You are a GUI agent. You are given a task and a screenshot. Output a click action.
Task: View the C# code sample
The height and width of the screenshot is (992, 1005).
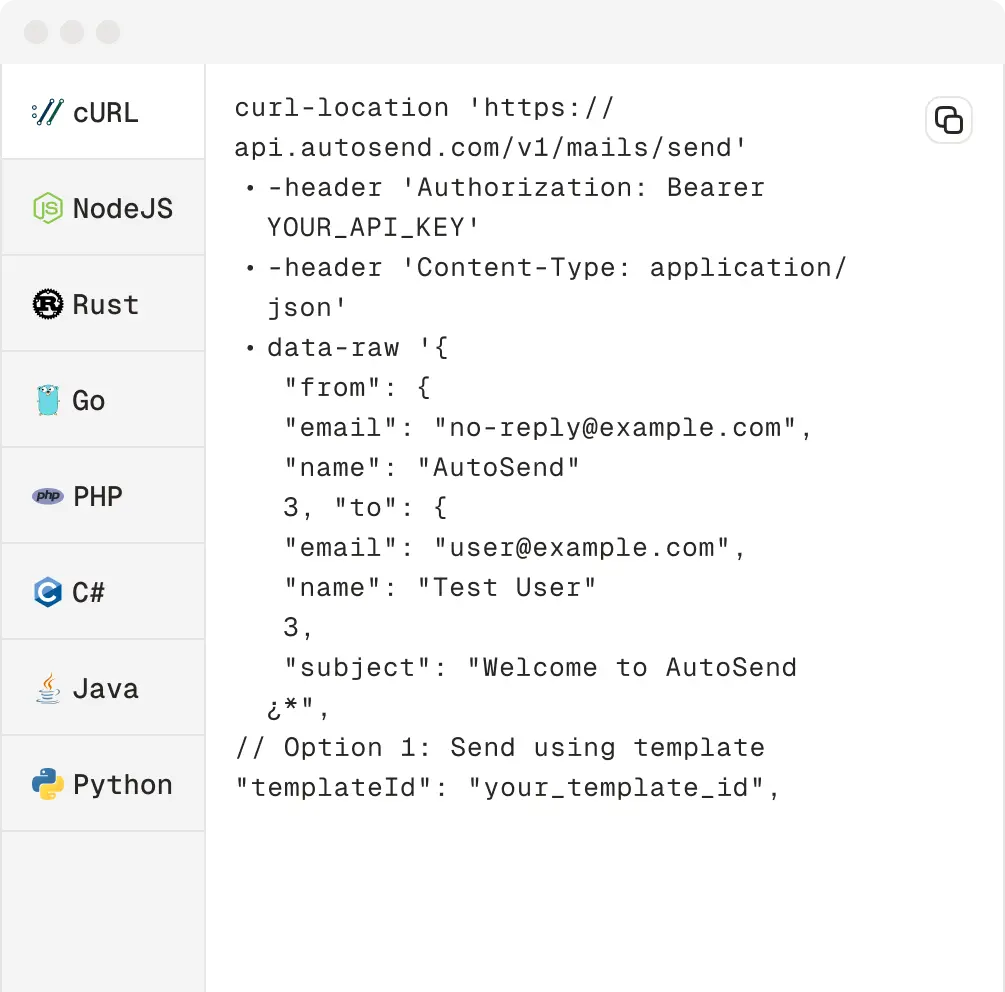click(104, 592)
